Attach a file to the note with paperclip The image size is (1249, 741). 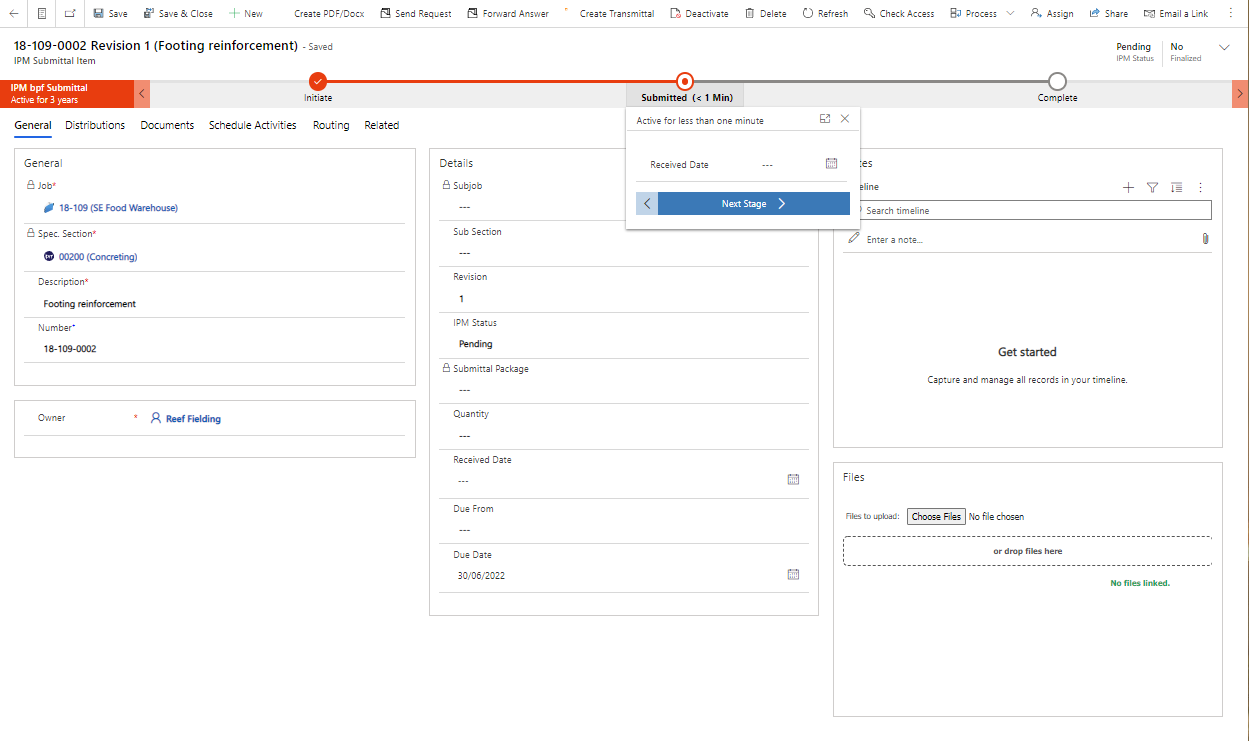pyautogui.click(x=1205, y=238)
